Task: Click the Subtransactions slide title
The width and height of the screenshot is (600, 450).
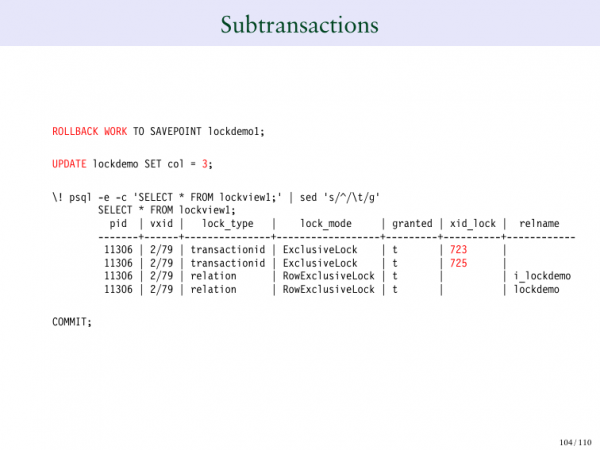Action: click(x=300, y=21)
